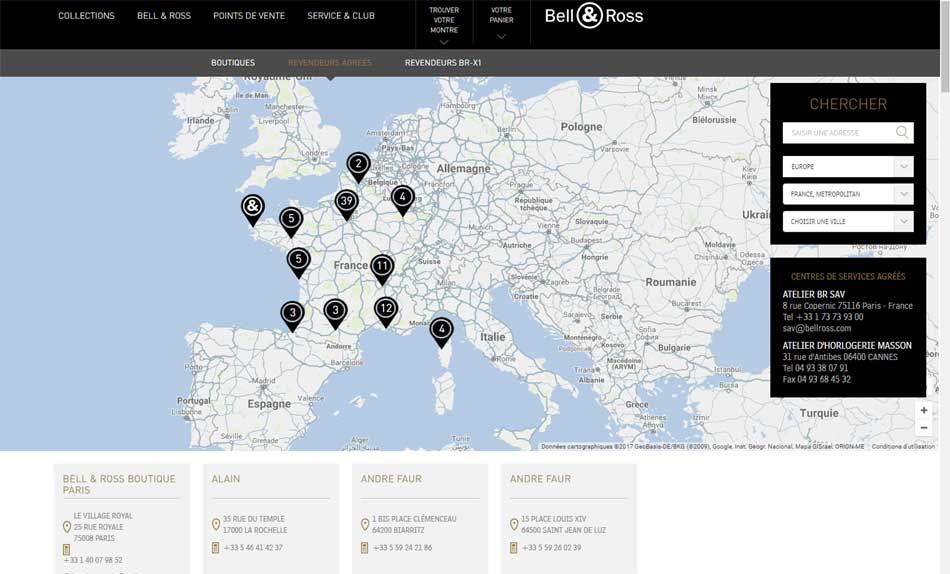
Task: Click the sav@bellross.com email link
Action: (x=817, y=328)
